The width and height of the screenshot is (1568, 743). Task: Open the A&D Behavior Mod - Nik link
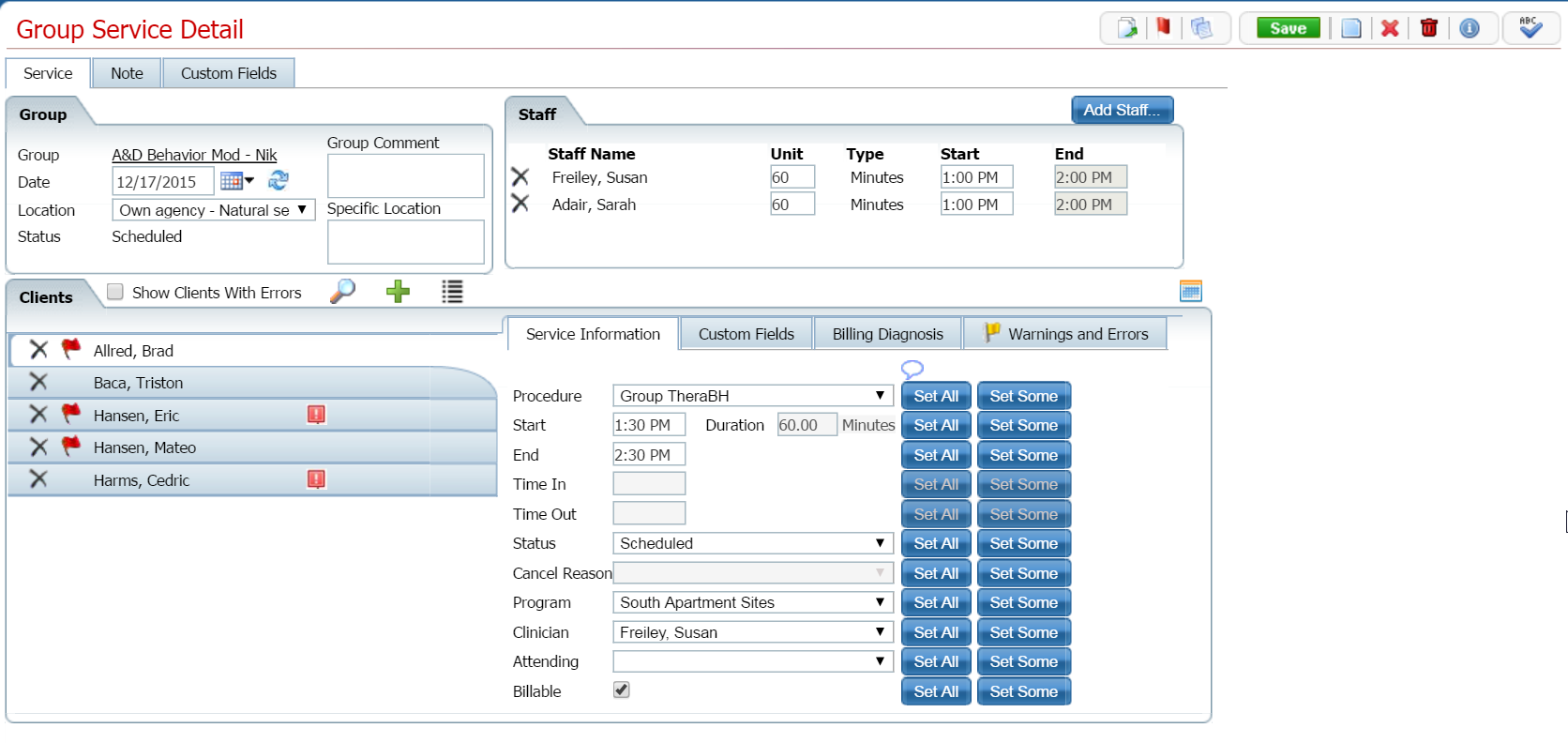[x=194, y=155]
